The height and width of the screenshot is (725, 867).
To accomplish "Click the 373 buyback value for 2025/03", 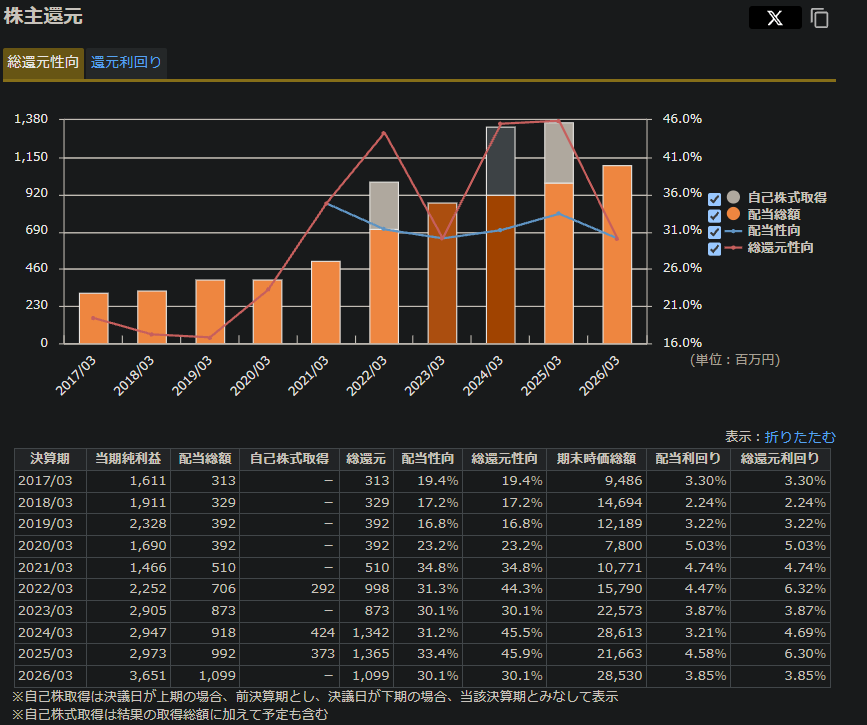I will point(323,654).
